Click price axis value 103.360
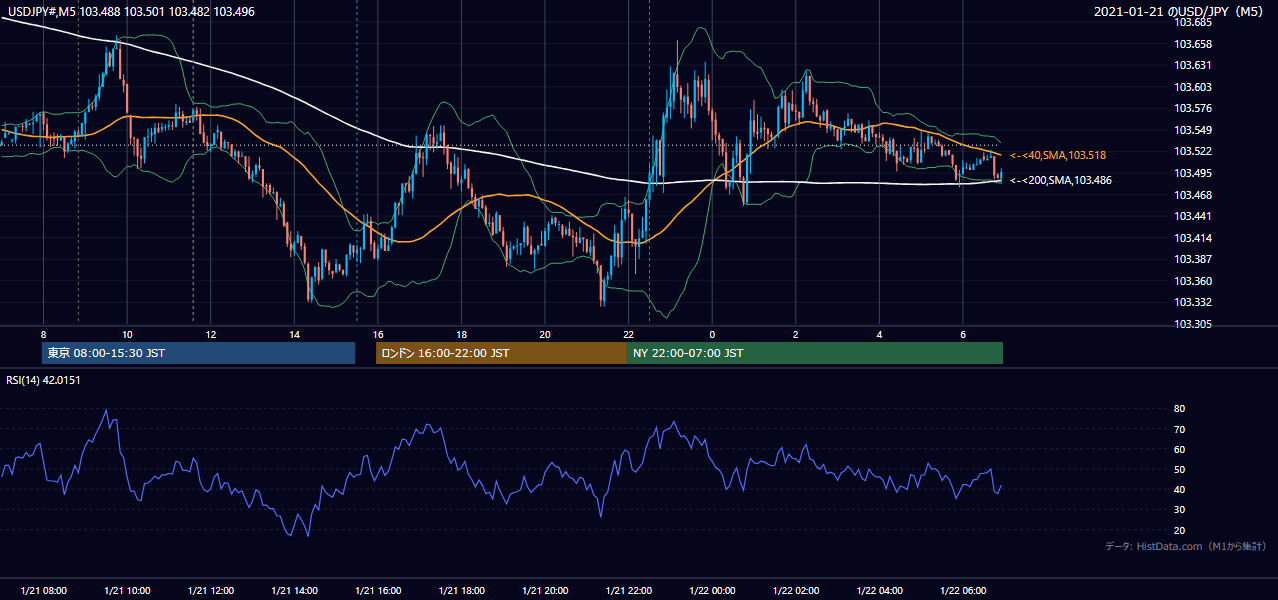 click(x=1194, y=281)
